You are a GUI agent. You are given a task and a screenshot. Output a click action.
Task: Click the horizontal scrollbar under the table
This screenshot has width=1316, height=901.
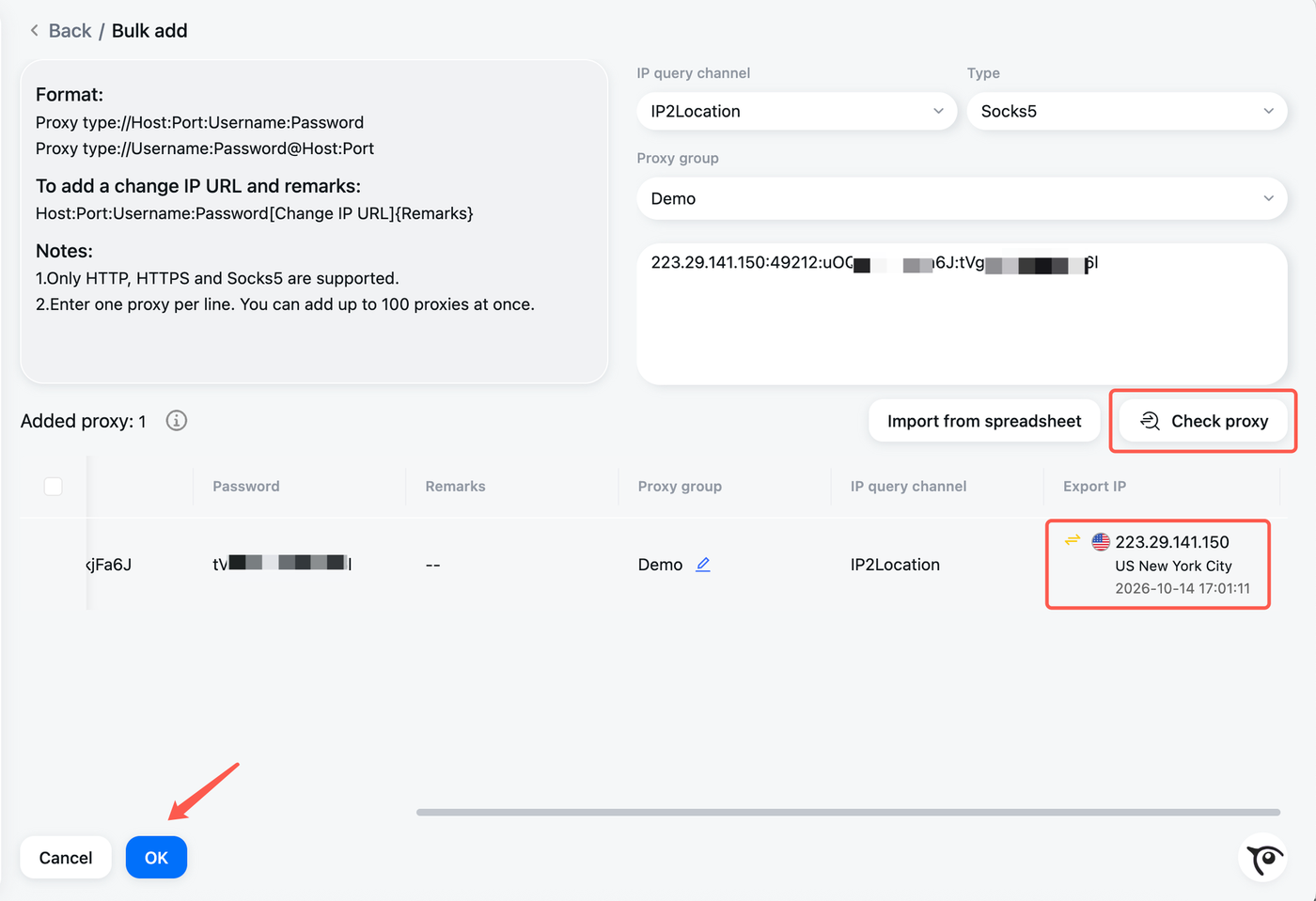pos(848,812)
